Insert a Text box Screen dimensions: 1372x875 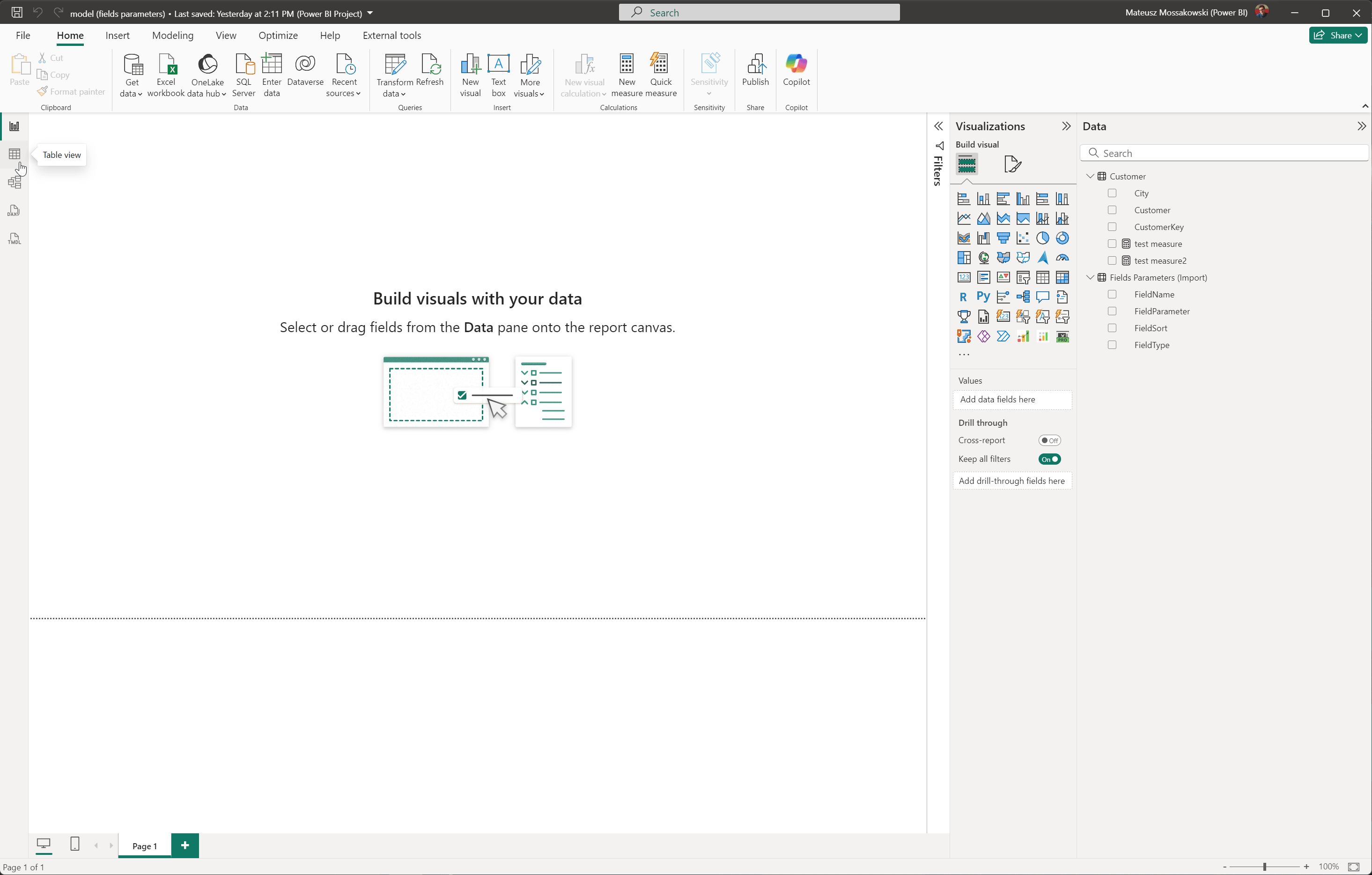coord(499,75)
